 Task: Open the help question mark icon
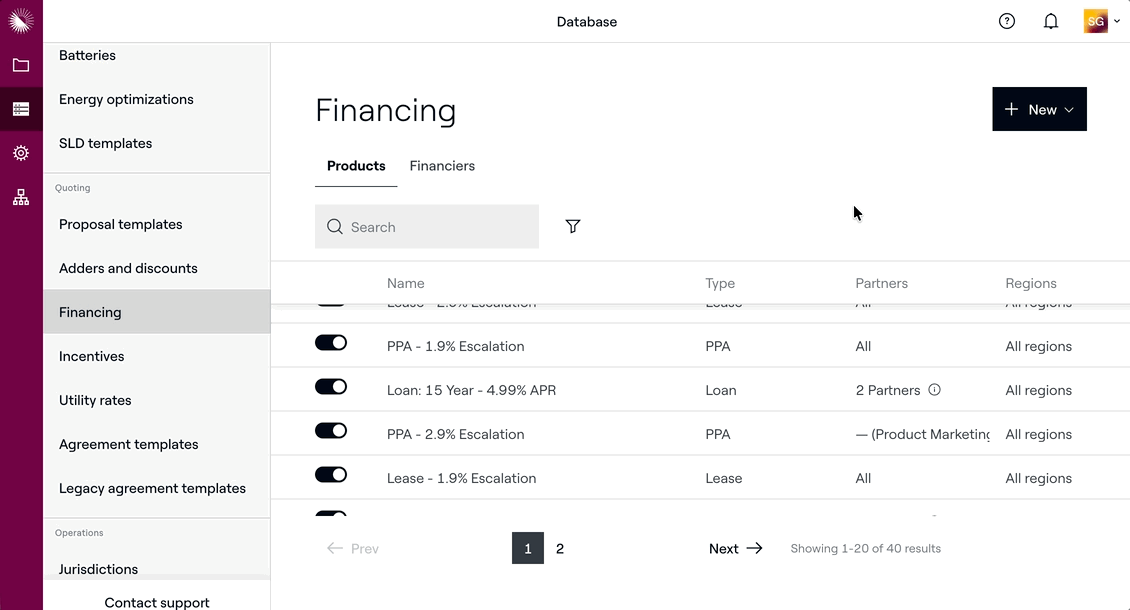(x=1007, y=21)
